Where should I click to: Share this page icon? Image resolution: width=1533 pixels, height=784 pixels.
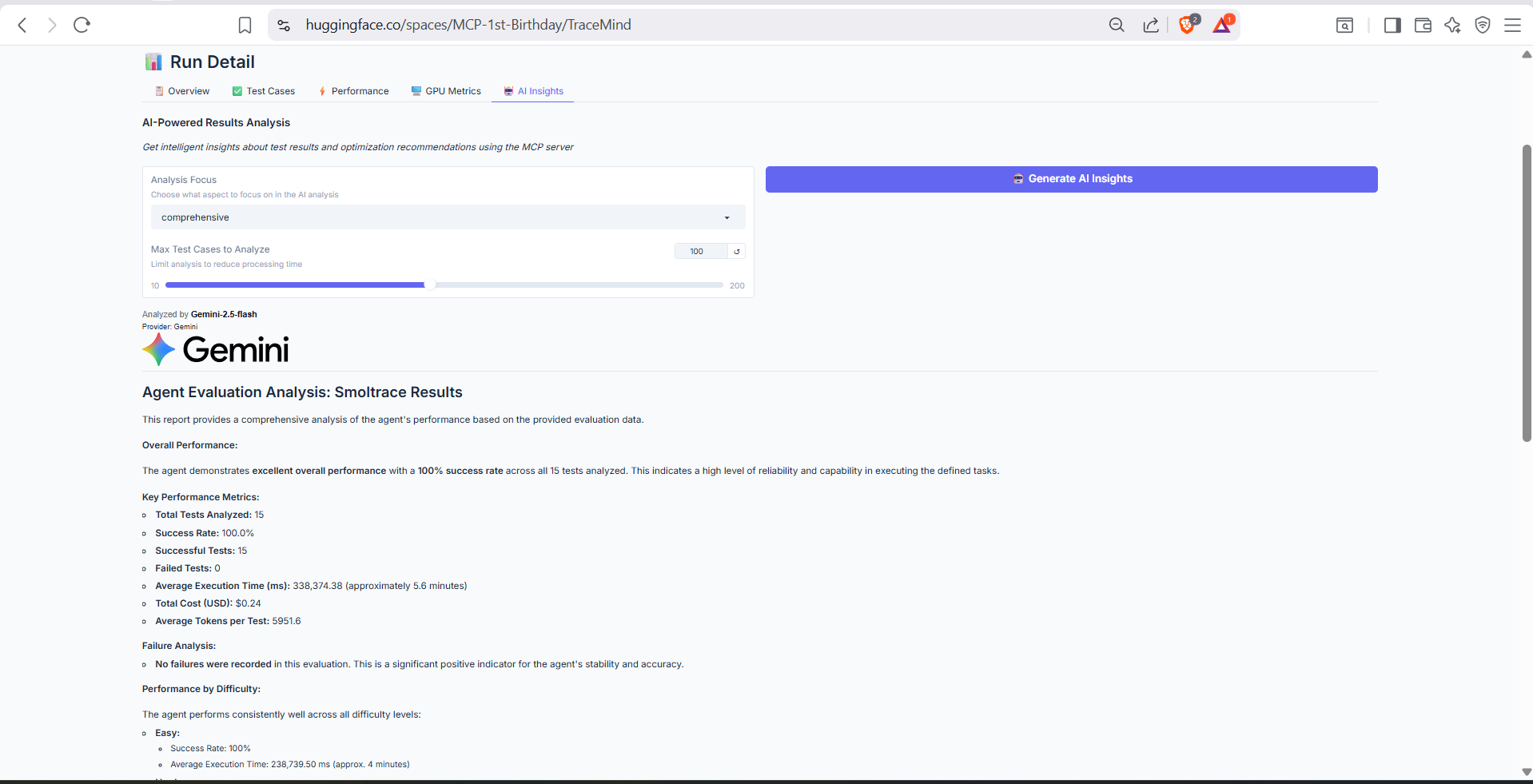point(1151,26)
